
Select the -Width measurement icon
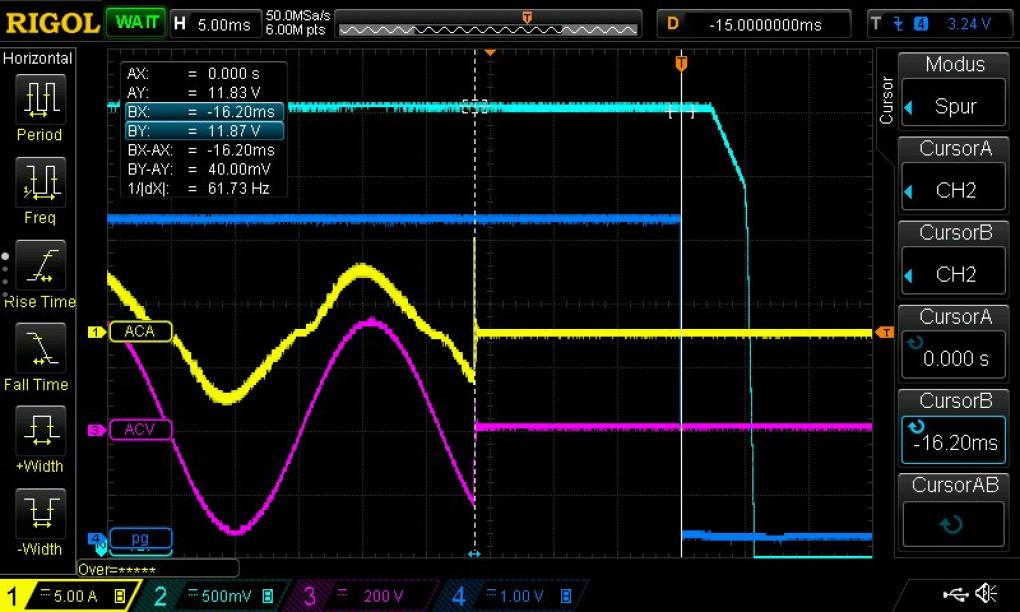pos(40,513)
